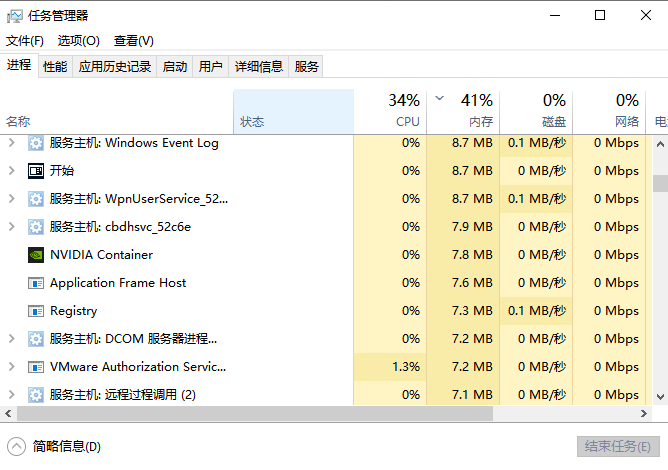Screen dimensions: 668x470
Task: Click the NVIDIA Container process icon
Action: pos(36,255)
